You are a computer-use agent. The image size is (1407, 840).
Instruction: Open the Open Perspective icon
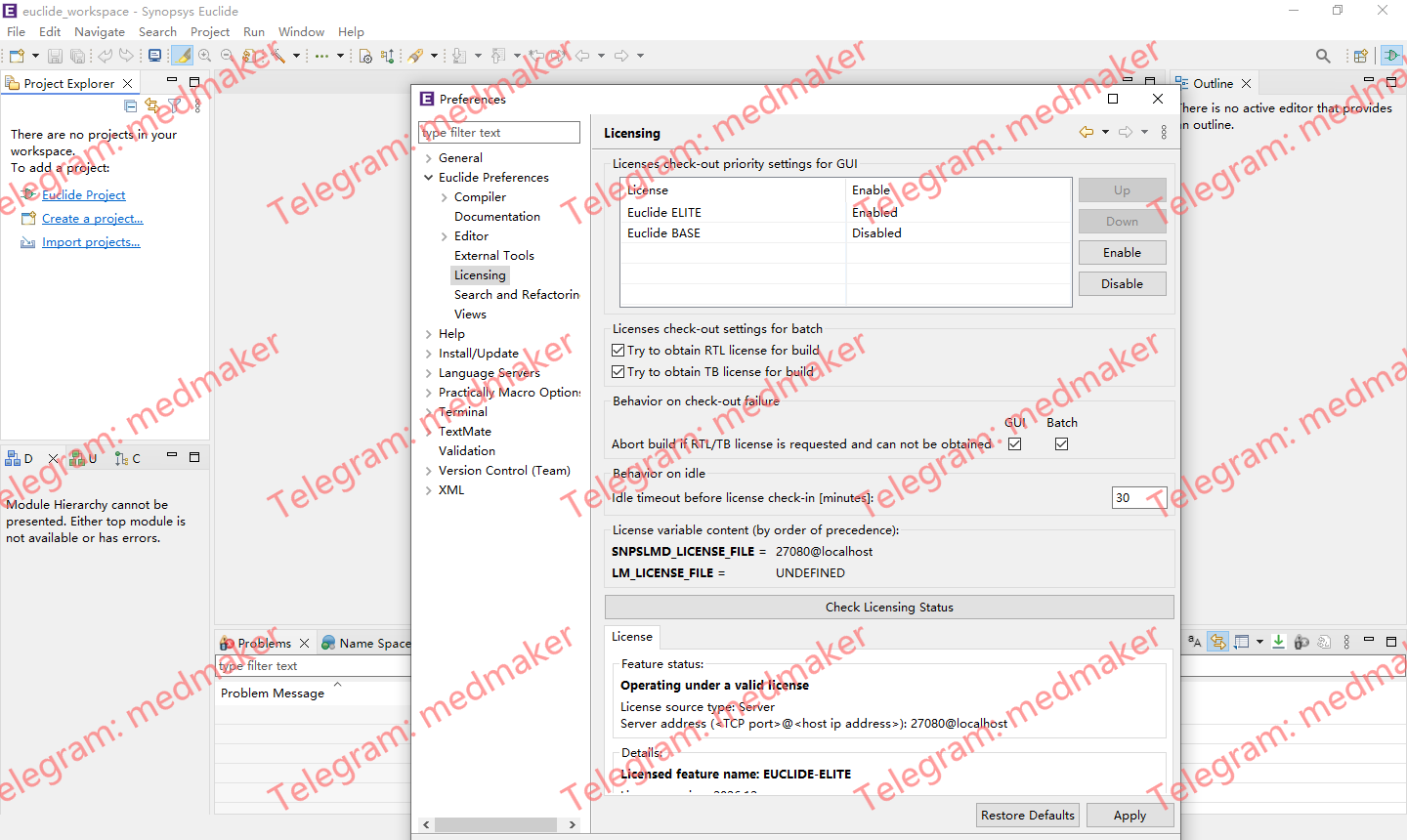click(1360, 56)
